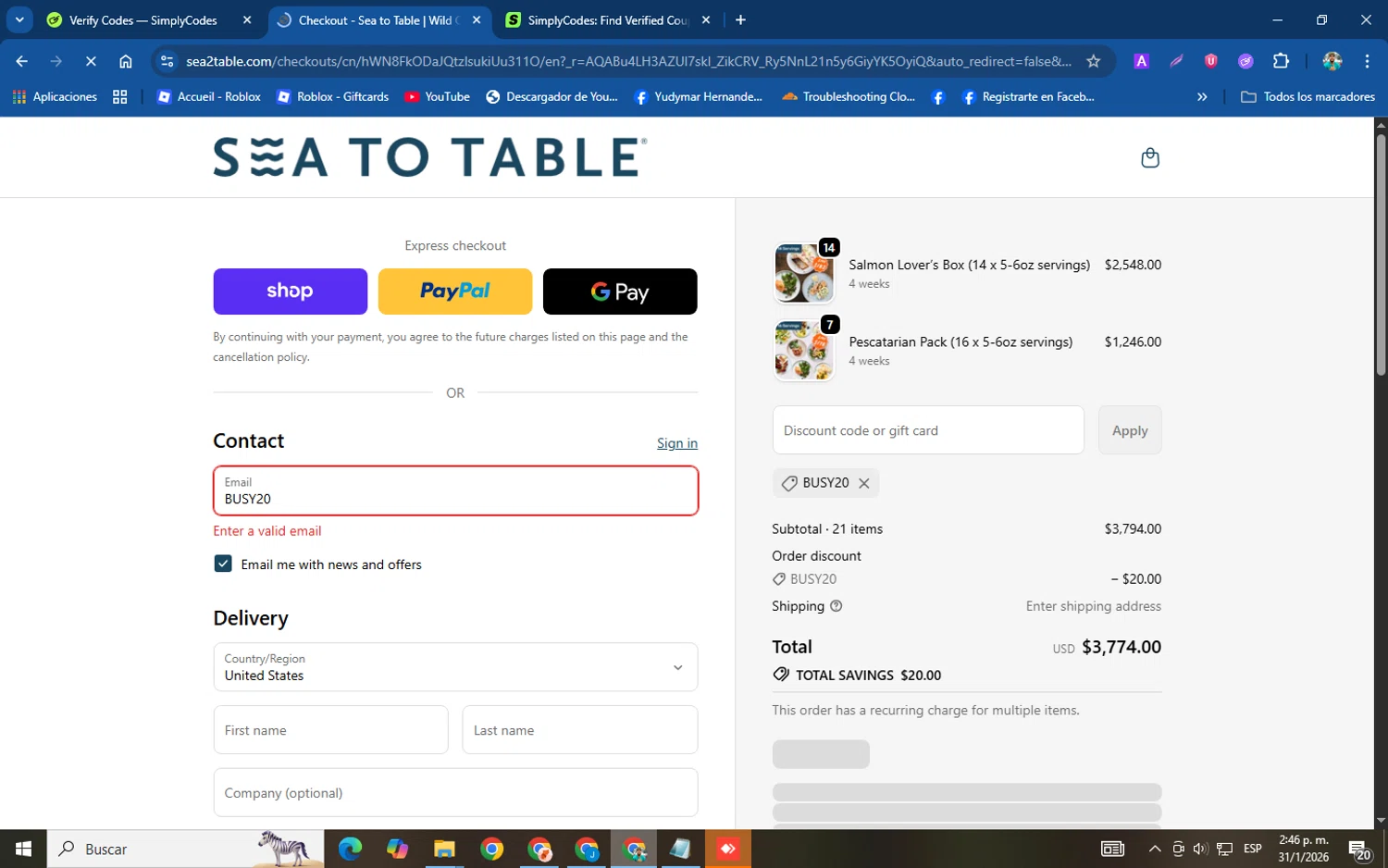This screenshot has width=1388, height=868.
Task: Bookmark this page with the star
Action: (1094, 61)
